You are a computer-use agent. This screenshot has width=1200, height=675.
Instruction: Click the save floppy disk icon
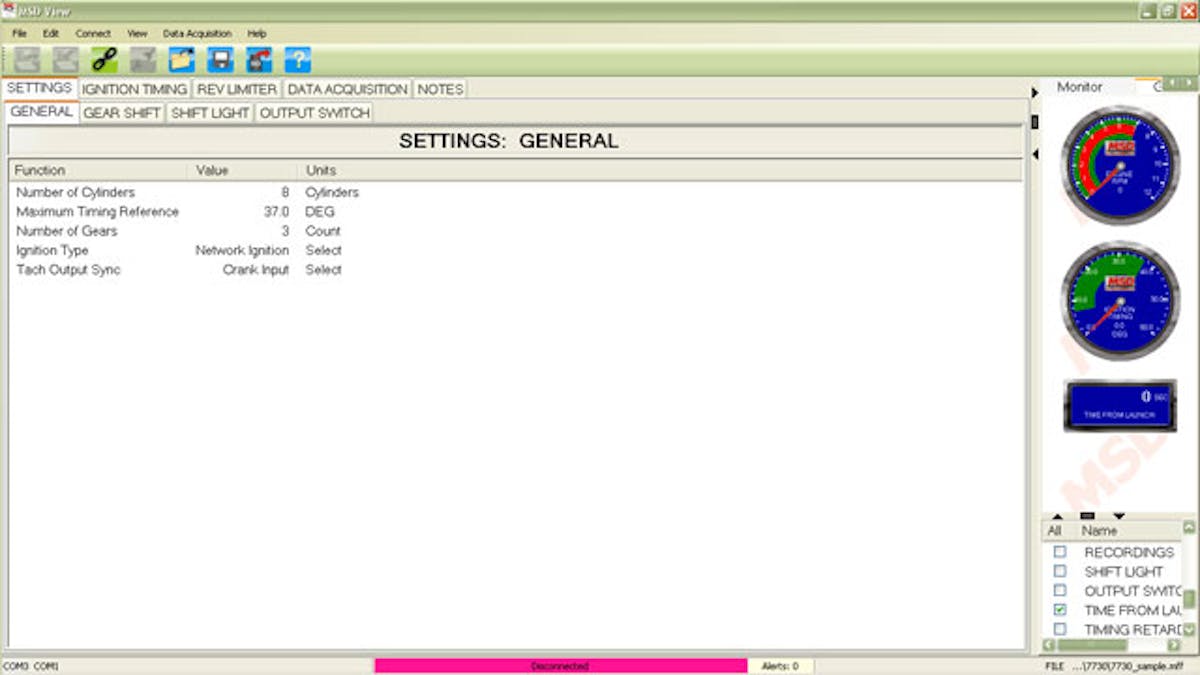coord(220,60)
